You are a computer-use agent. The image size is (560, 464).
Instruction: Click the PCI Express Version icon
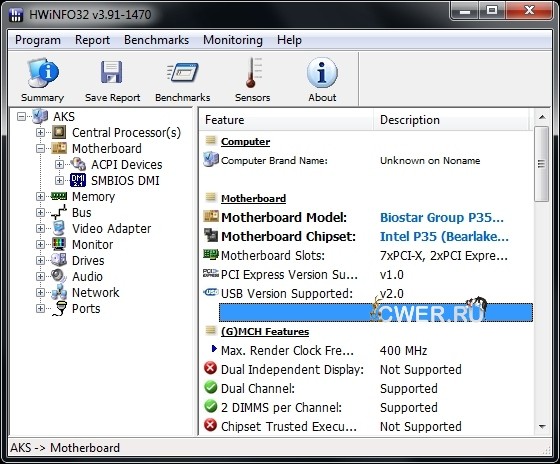tap(211, 273)
